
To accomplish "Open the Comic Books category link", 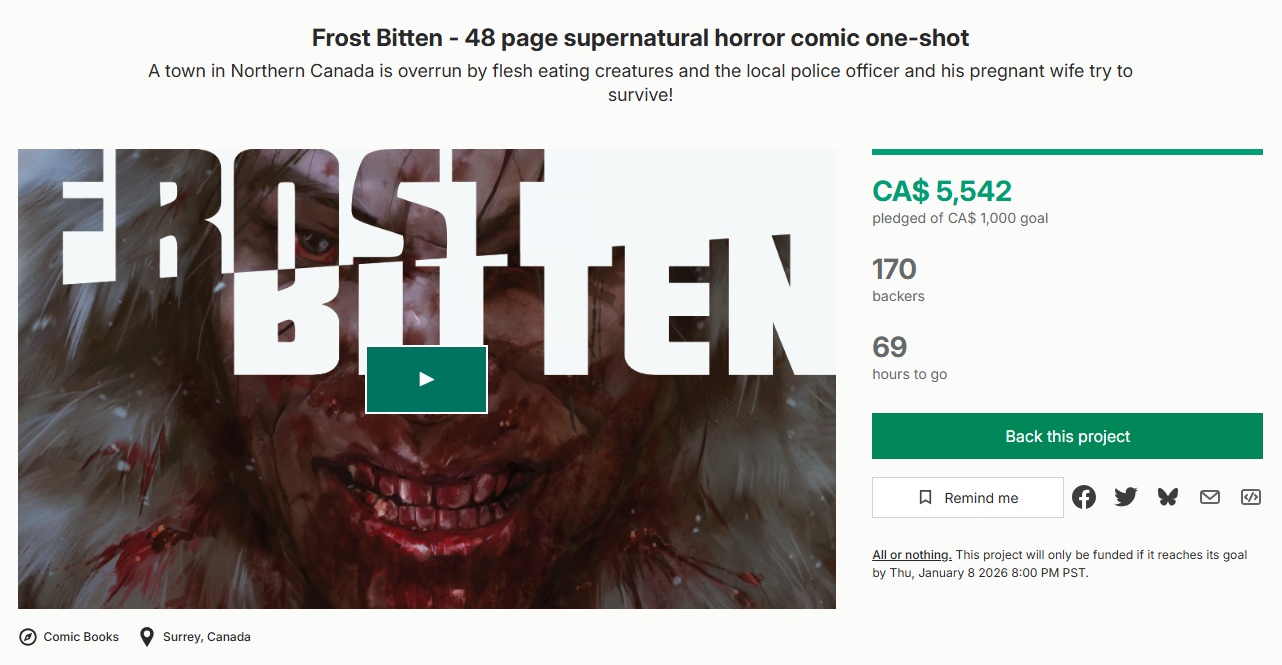I will (81, 637).
